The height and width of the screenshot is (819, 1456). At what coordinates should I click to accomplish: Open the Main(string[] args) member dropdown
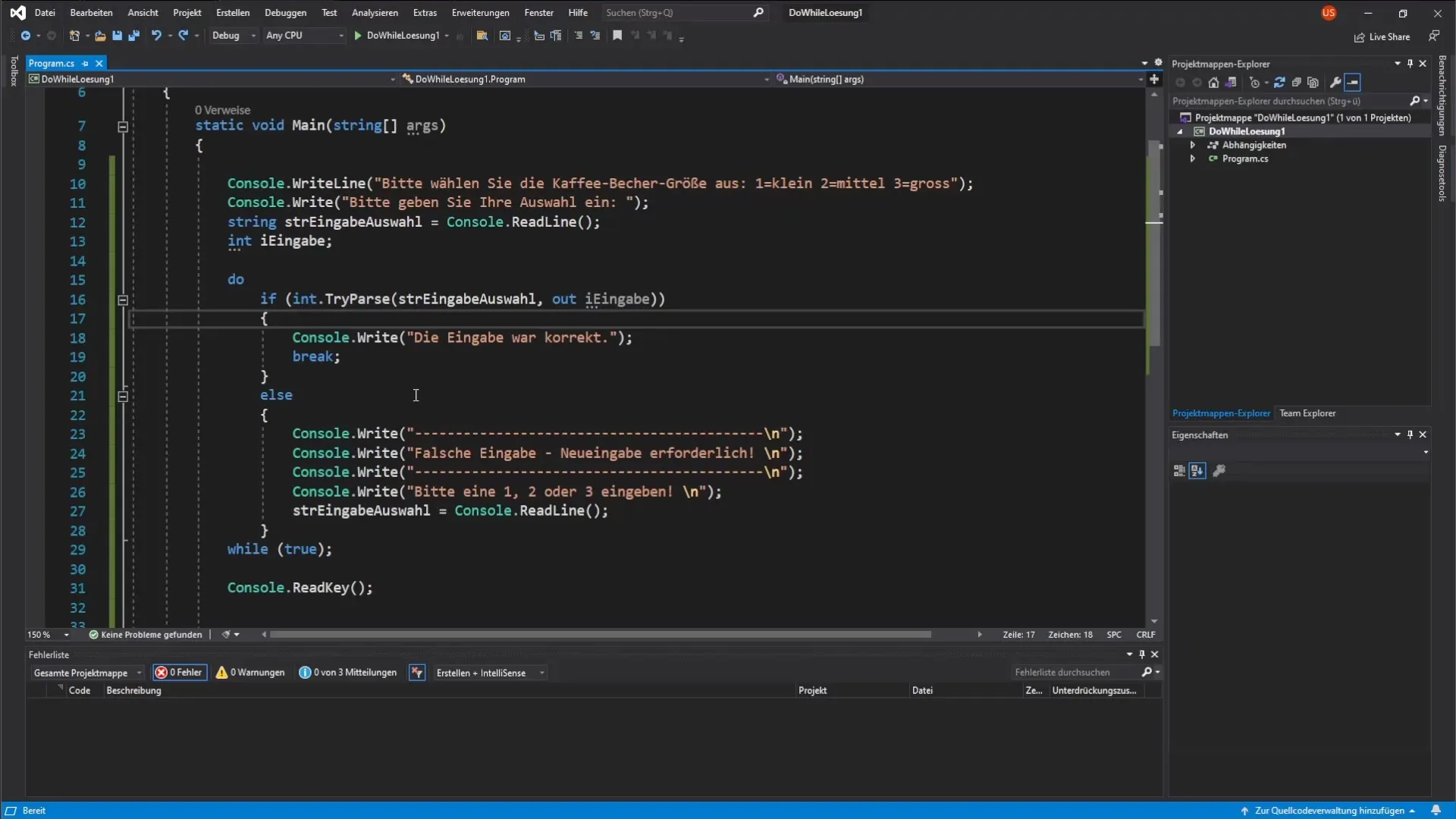pos(959,79)
